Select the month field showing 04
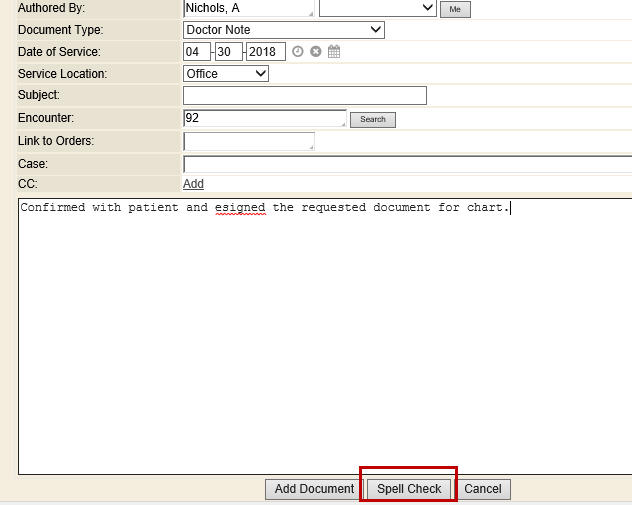 (x=196, y=52)
